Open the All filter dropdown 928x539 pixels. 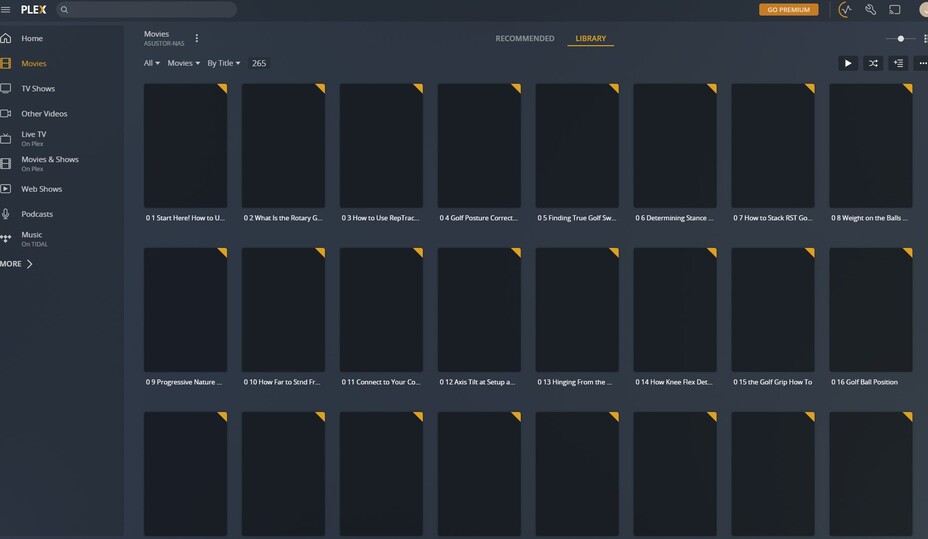[x=152, y=63]
